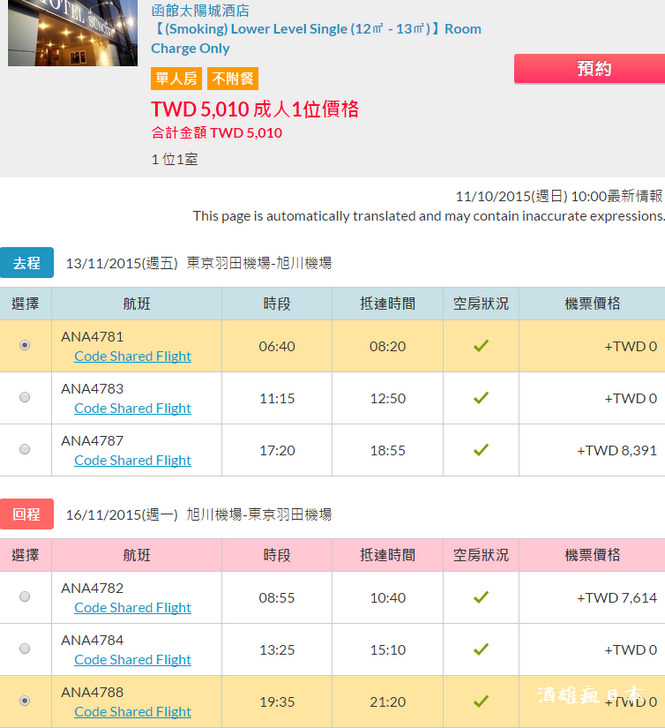
Task: Click the pink 預約 reservation button
Action: pos(589,69)
